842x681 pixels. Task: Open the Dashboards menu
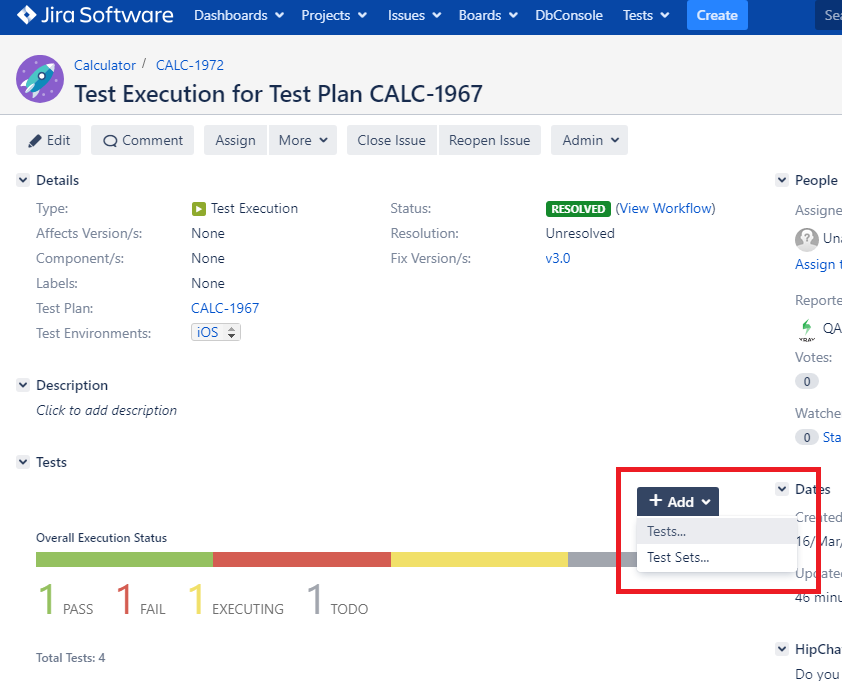239,15
